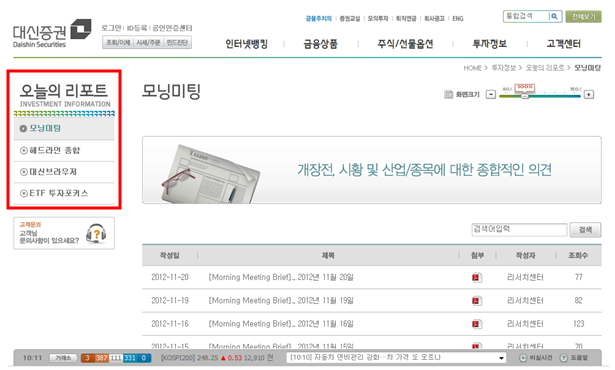The width and height of the screenshot is (615, 370).
Task: Click the headset customer inquiry icon
Action: 96,233
